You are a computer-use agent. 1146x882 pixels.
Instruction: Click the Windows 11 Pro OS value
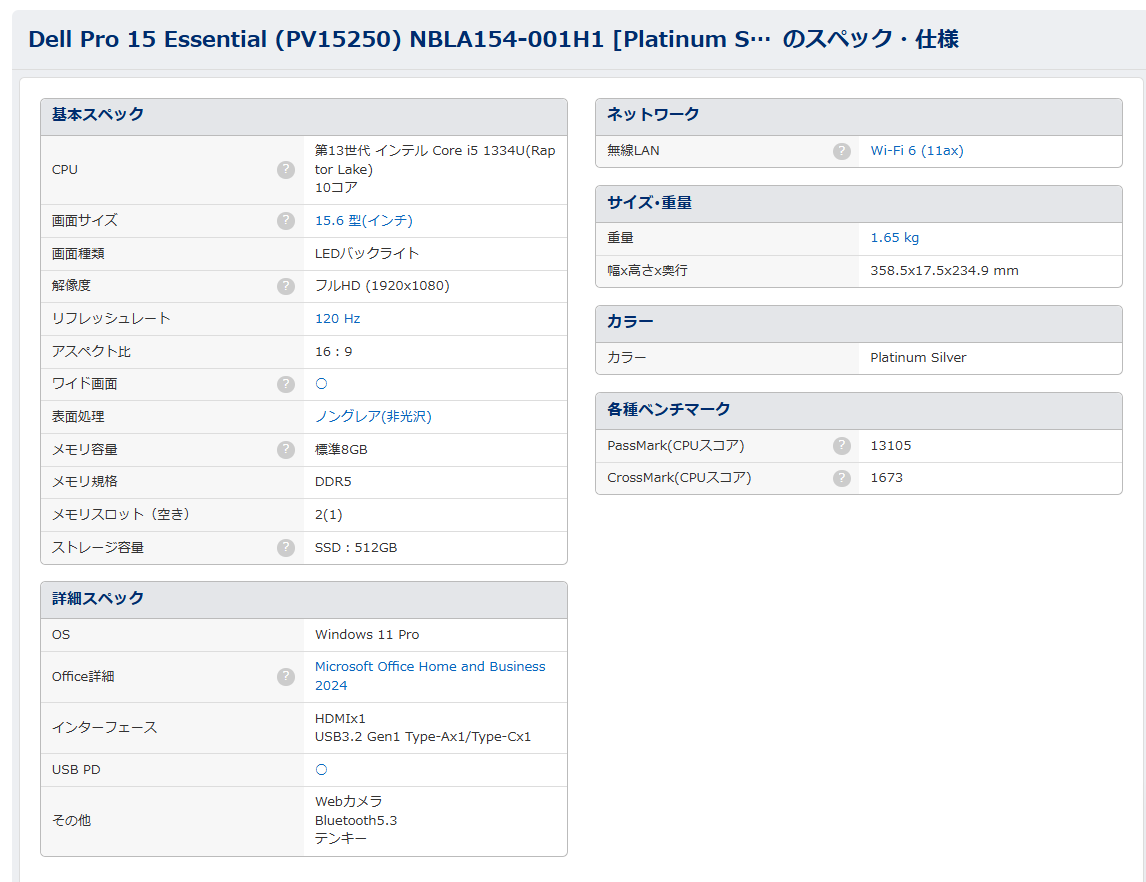click(367, 634)
